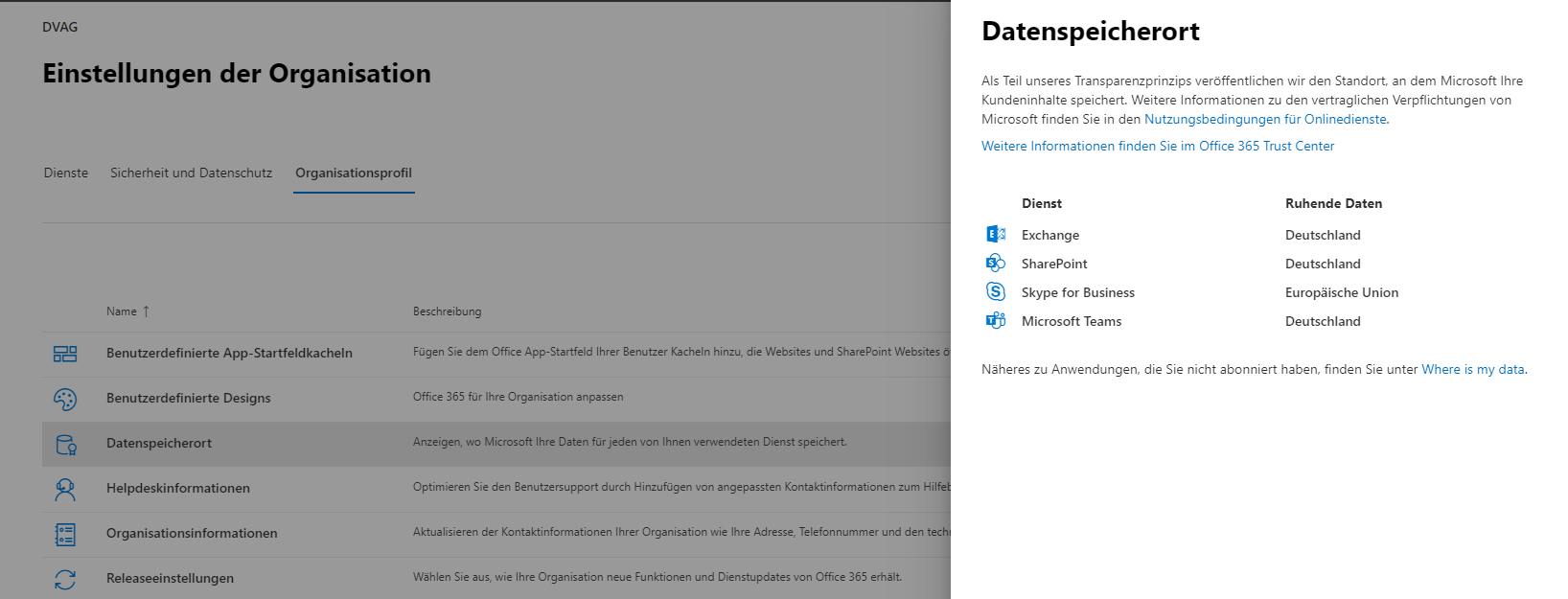Click the Ruhende Daten column header

point(1333,204)
